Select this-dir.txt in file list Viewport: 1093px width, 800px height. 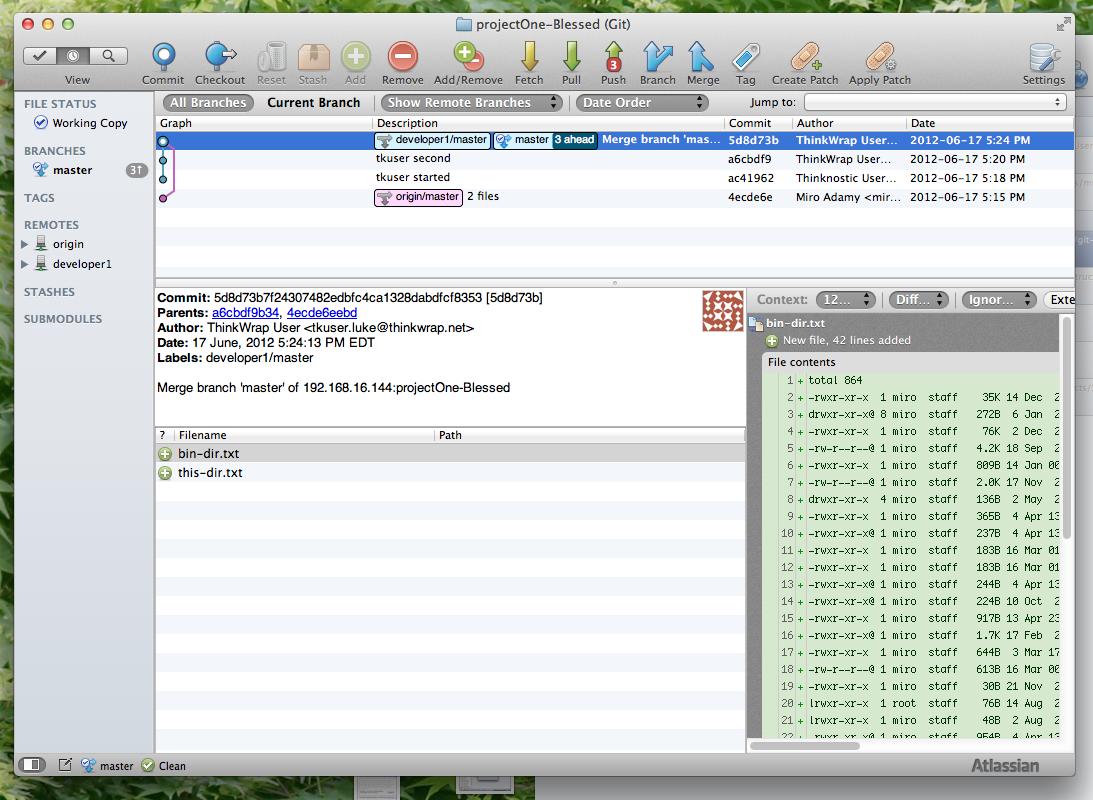[x=450, y=472]
